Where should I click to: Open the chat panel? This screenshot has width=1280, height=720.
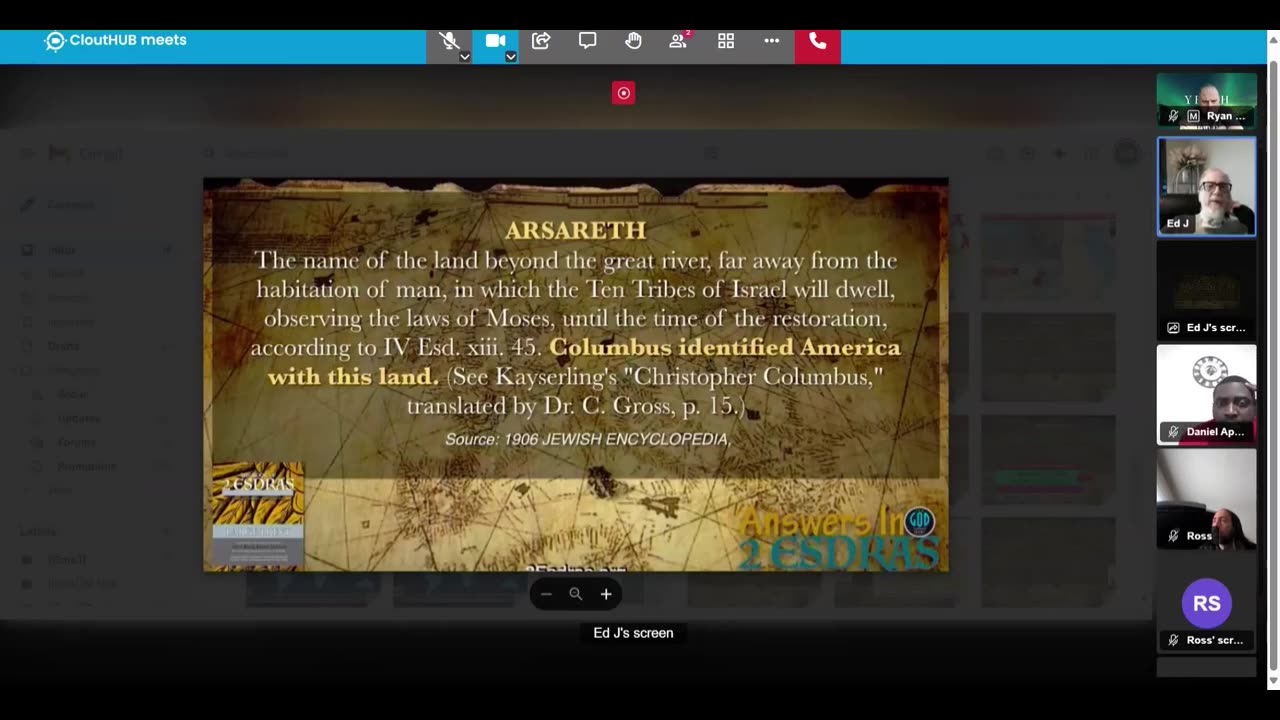tap(587, 41)
